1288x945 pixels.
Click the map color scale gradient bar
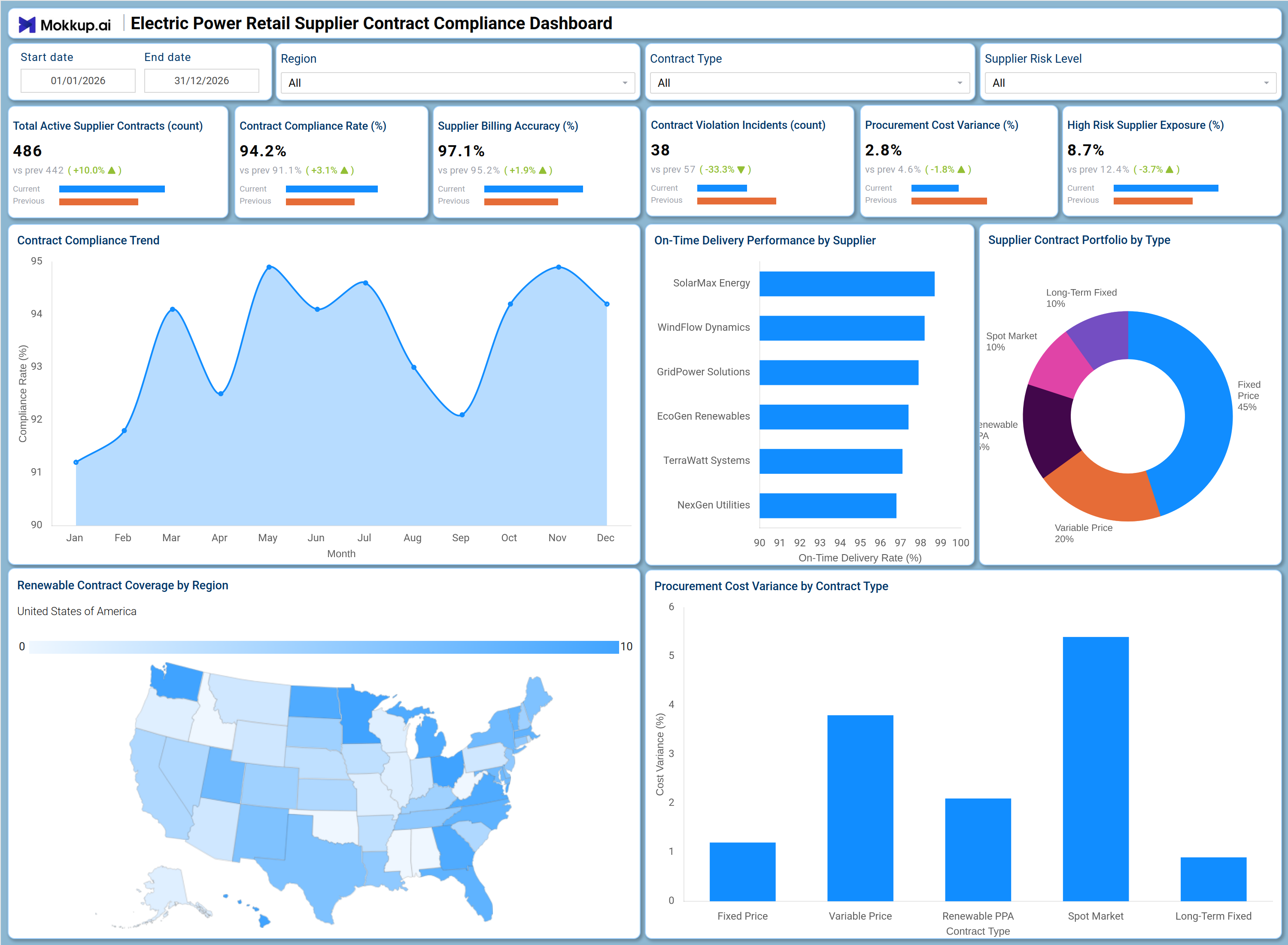(x=324, y=647)
